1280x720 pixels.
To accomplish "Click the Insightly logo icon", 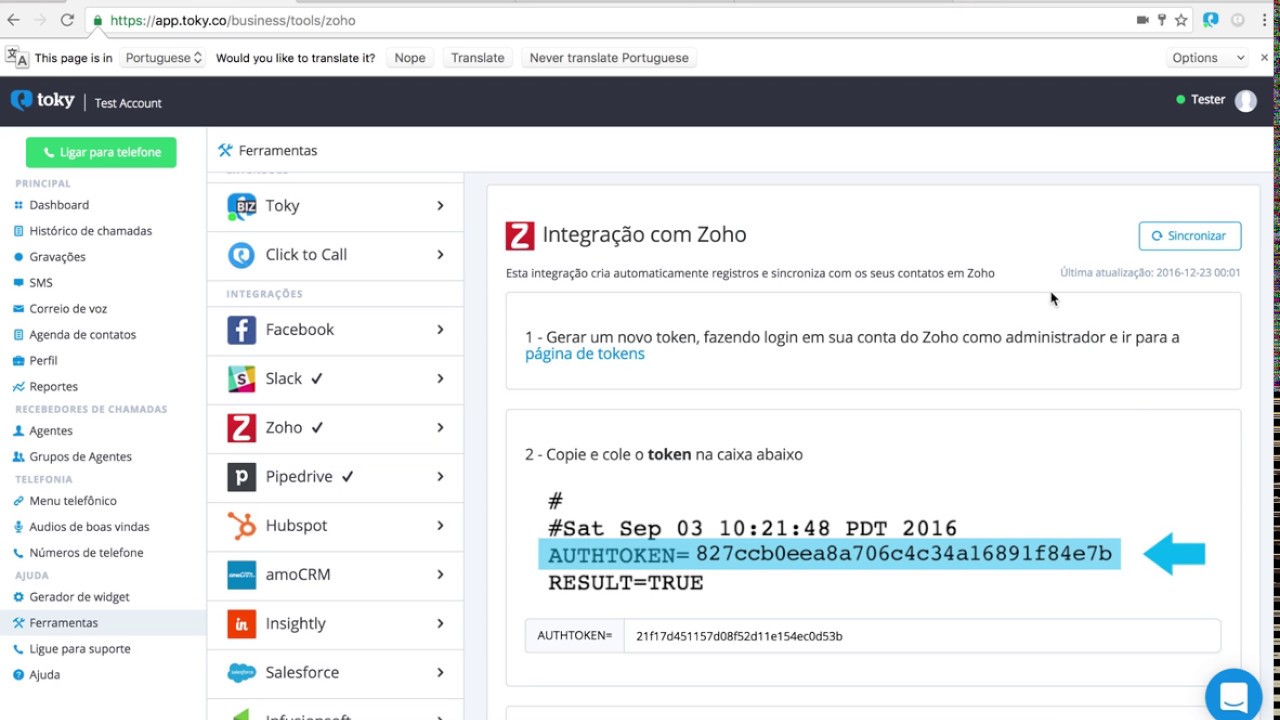I will click(x=241, y=624).
